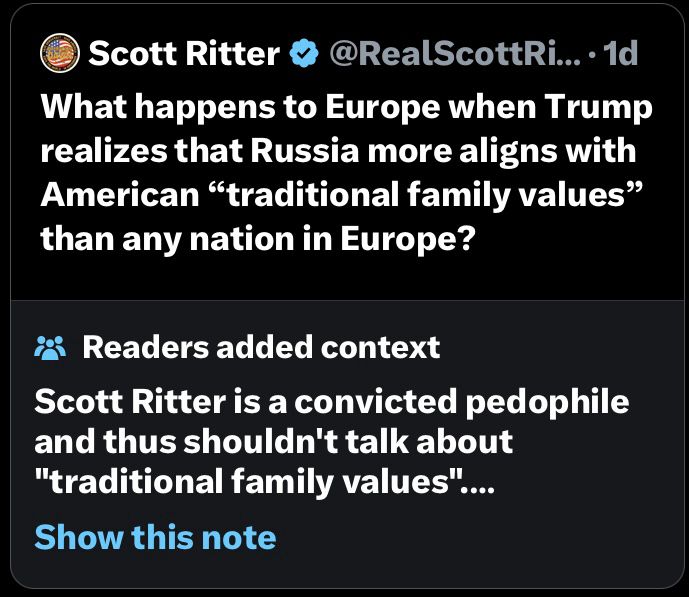Click the tweet line 'than any nation in Europe?'
Viewport: 689px width, 597px height.
258,239
